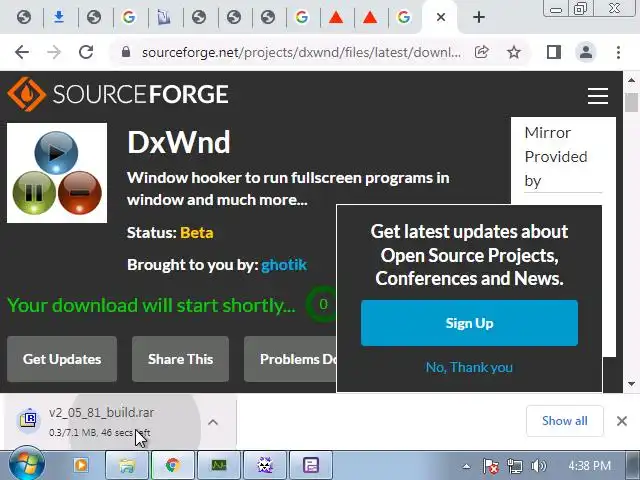The image size is (640, 480).
Task: Click the Problems Downloading button
Action: (x=290, y=359)
